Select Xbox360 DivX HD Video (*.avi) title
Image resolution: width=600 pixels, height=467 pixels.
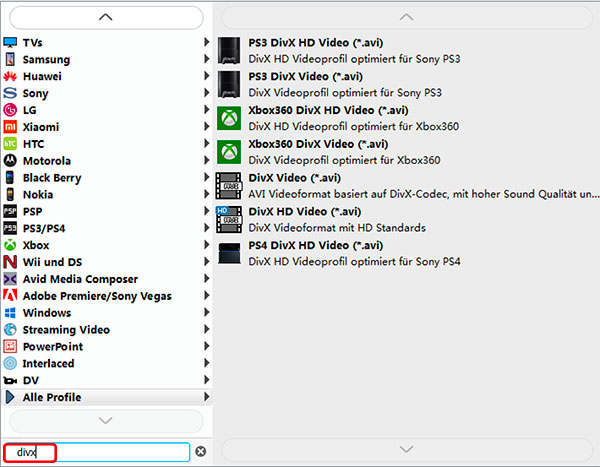(328, 110)
